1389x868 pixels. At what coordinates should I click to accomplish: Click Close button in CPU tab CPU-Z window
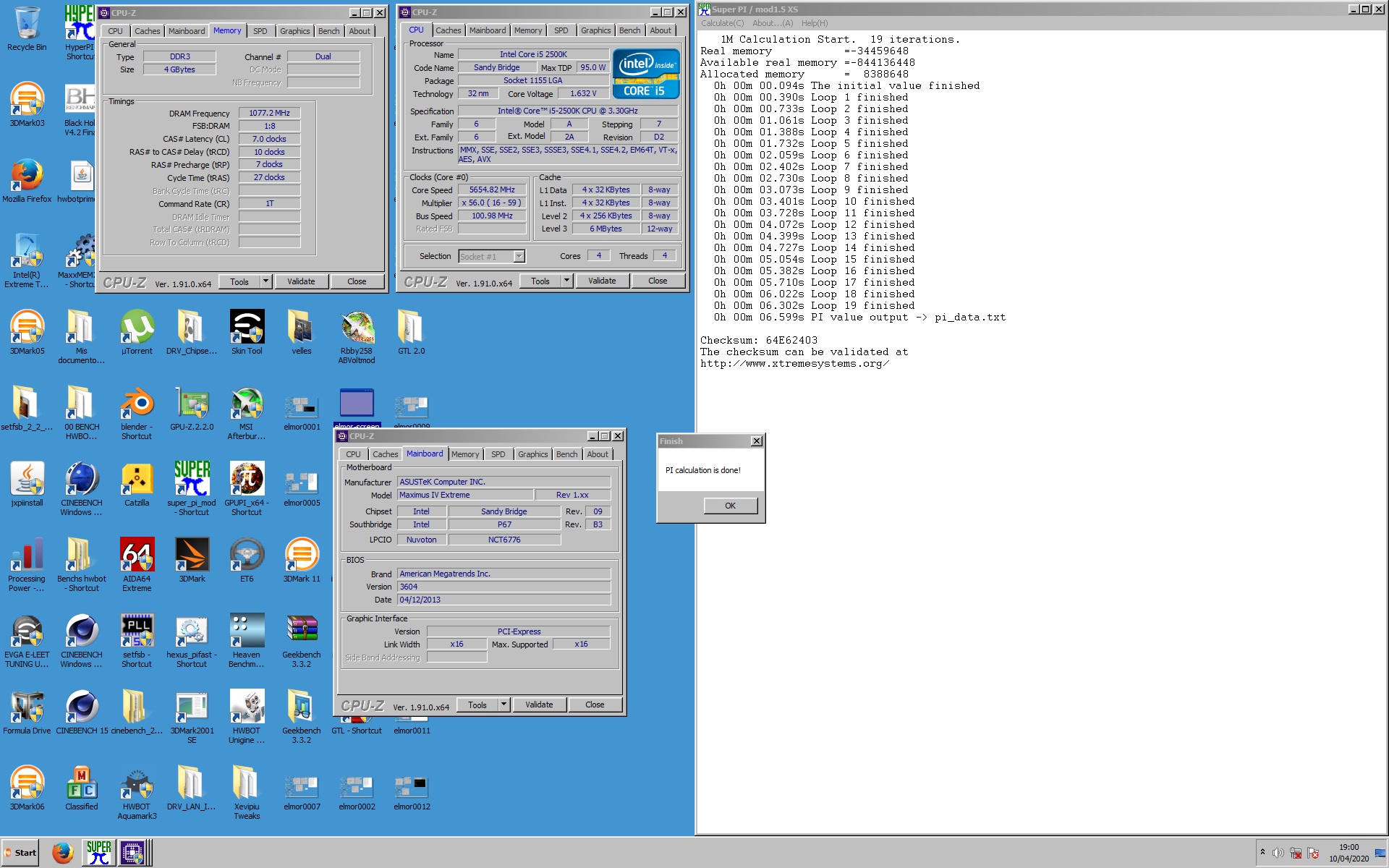[x=658, y=281]
